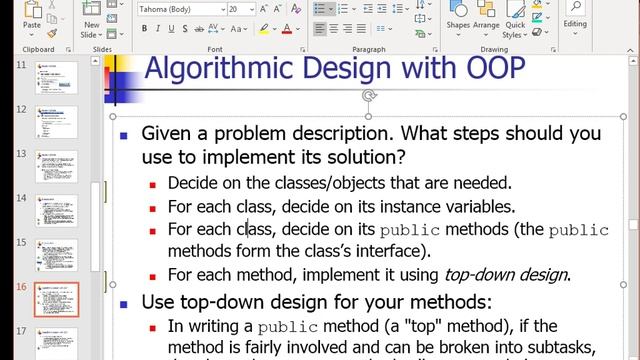The width and height of the screenshot is (640, 360).
Task: Click the Editing magnifier icon
Action: 576,7
